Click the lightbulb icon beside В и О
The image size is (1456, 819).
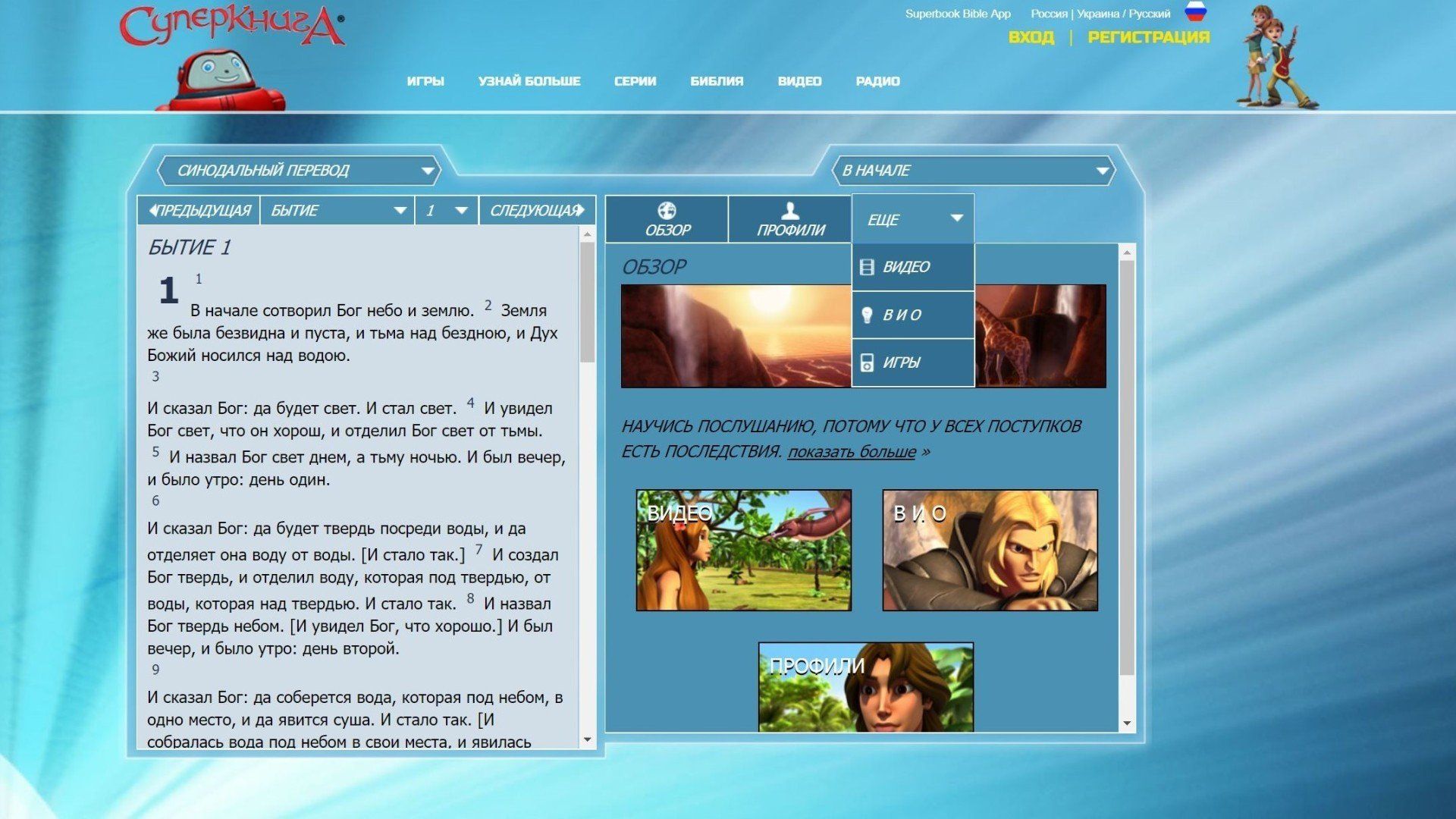pyautogui.click(x=867, y=315)
